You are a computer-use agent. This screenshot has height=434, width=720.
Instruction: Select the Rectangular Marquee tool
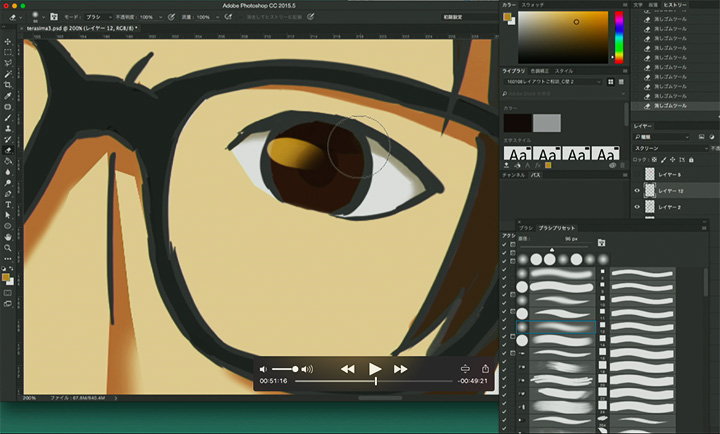pyautogui.click(x=8, y=53)
